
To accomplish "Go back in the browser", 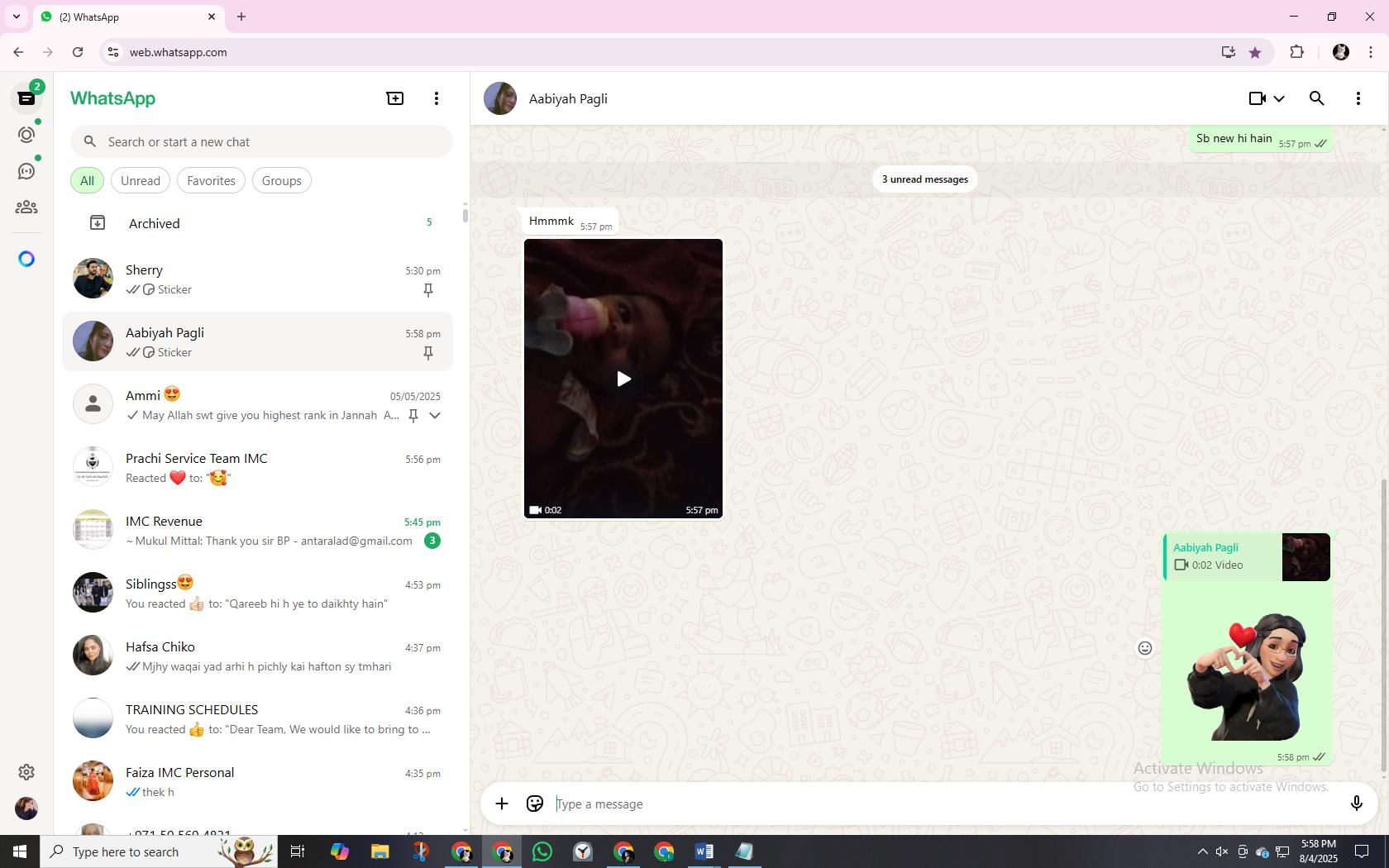I will pyautogui.click(x=18, y=52).
